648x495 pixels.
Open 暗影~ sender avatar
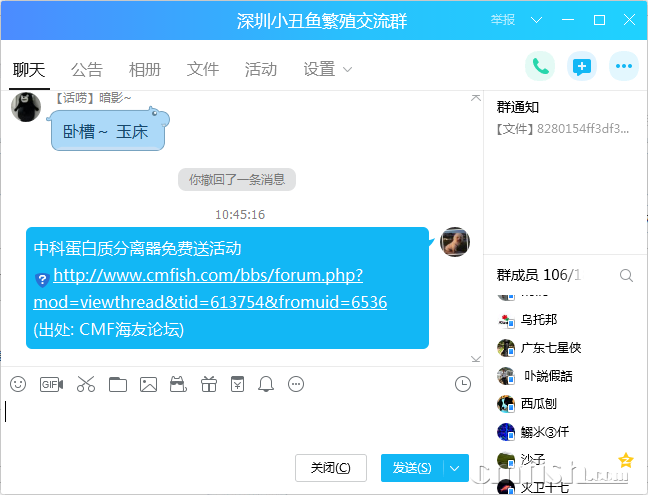pyautogui.click(x=26, y=107)
